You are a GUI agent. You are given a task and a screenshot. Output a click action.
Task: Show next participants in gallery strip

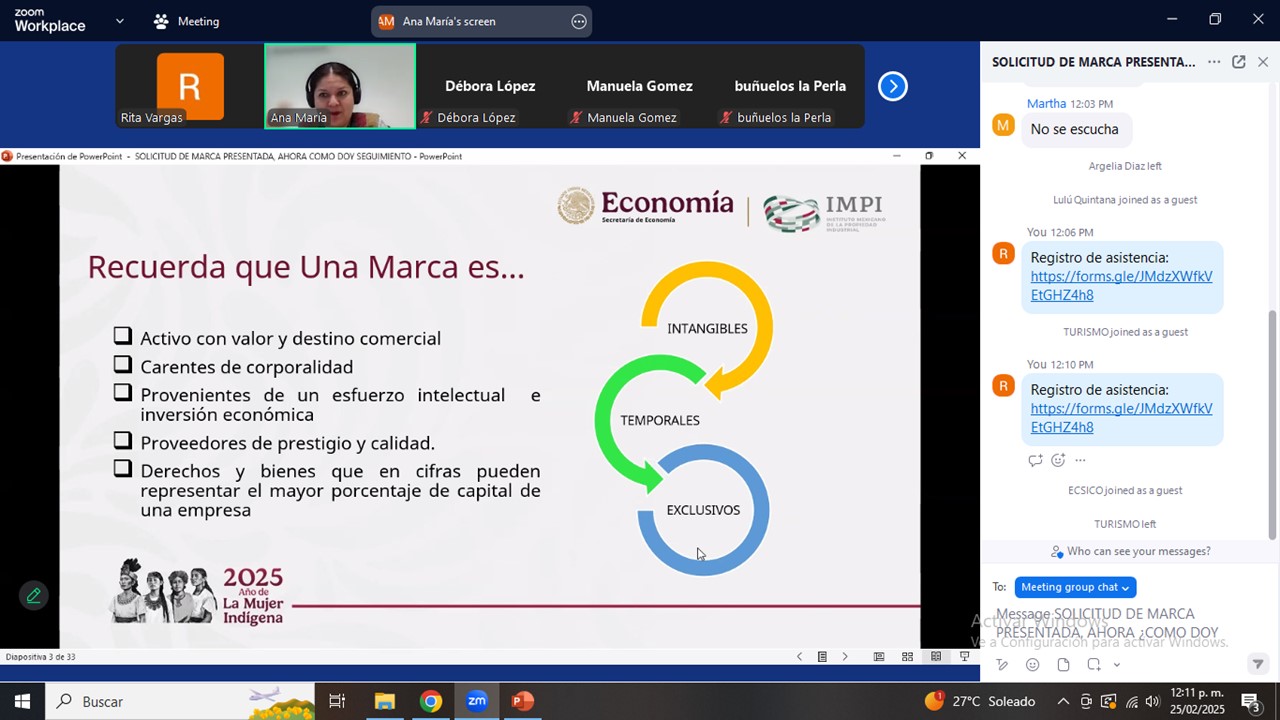pos(892,87)
